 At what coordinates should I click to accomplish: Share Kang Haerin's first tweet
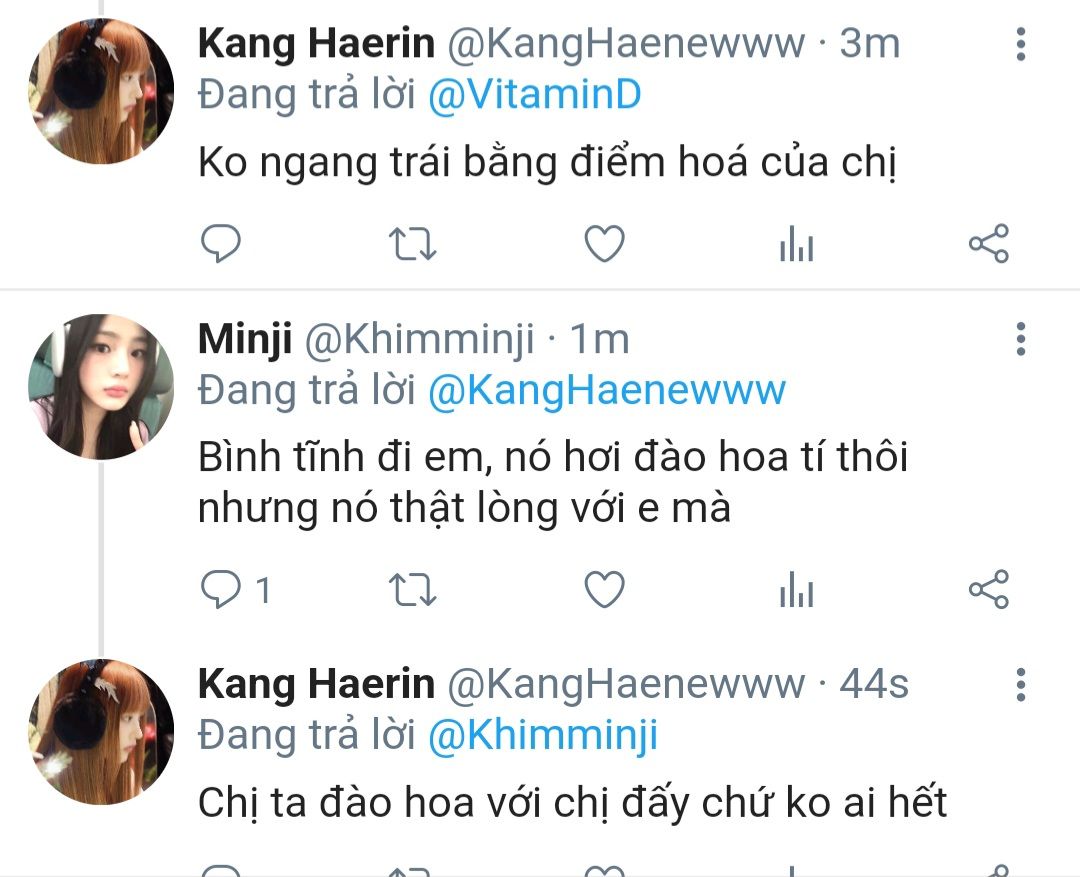click(988, 244)
